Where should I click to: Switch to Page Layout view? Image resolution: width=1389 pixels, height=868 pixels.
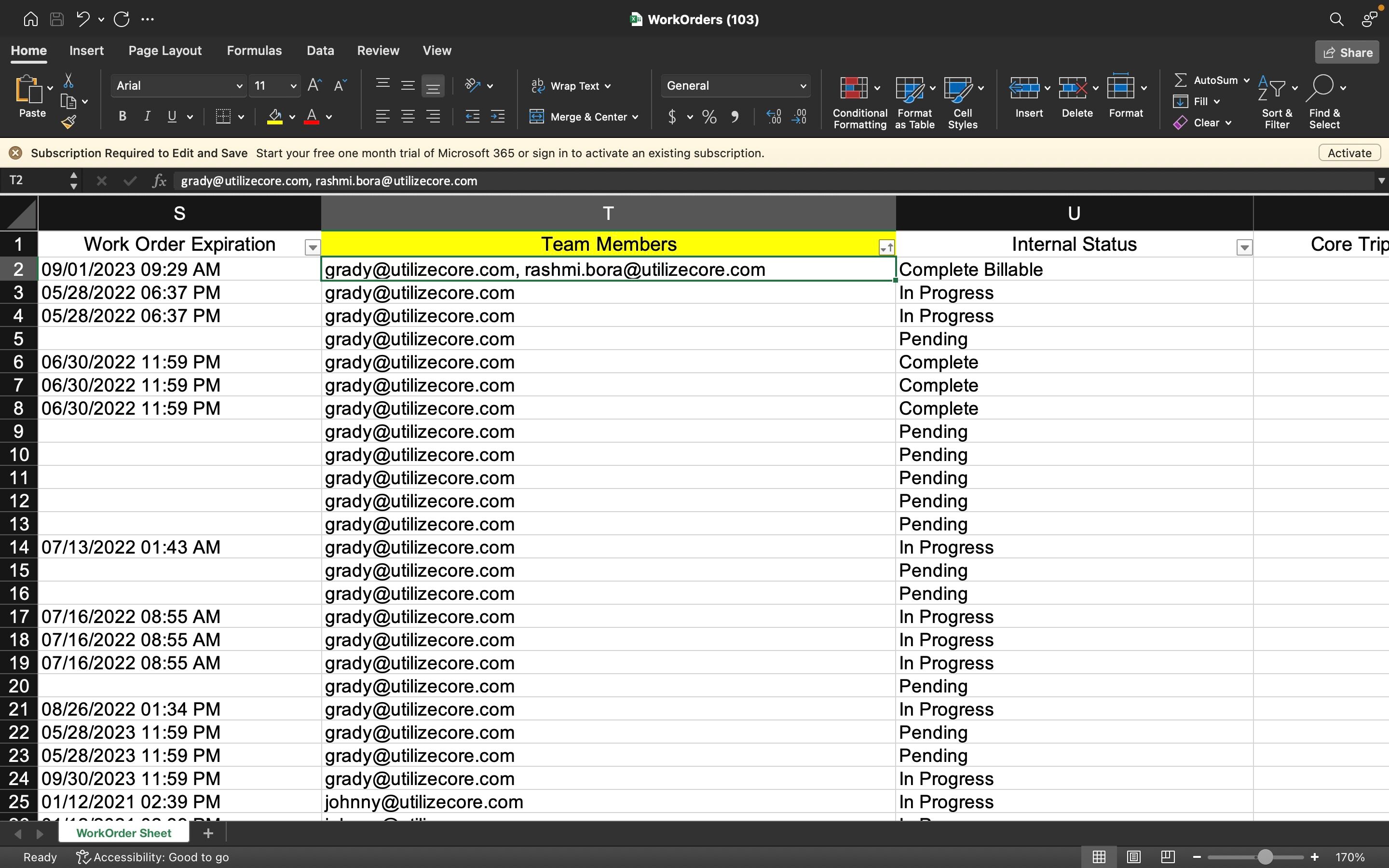(x=1133, y=857)
